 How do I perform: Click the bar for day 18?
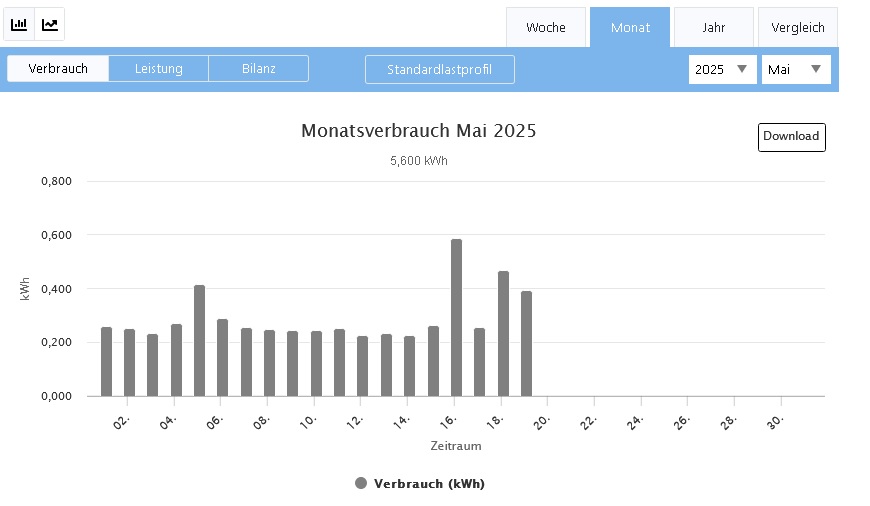503,334
